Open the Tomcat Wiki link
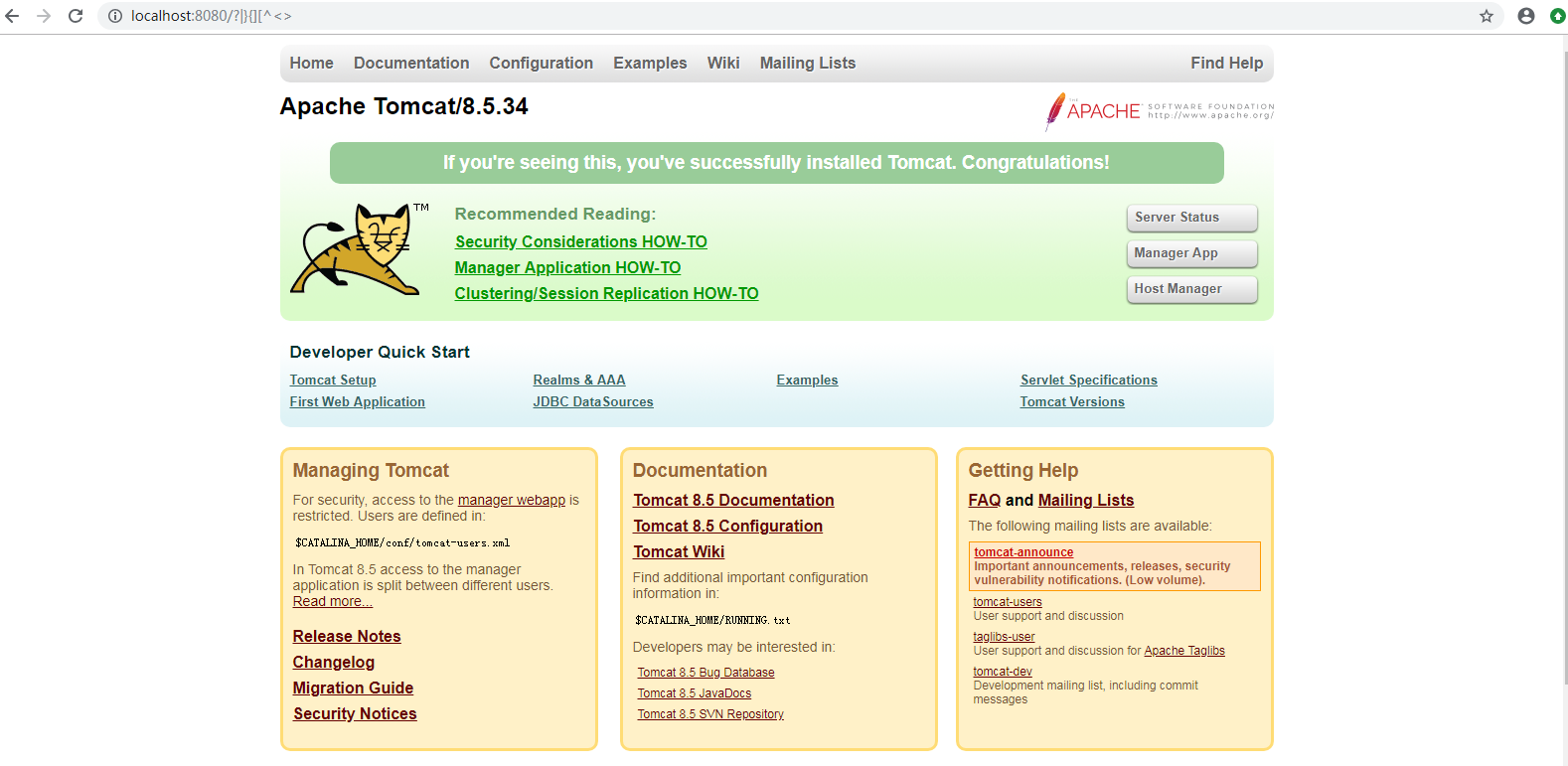The height and width of the screenshot is (766, 1568). point(679,551)
